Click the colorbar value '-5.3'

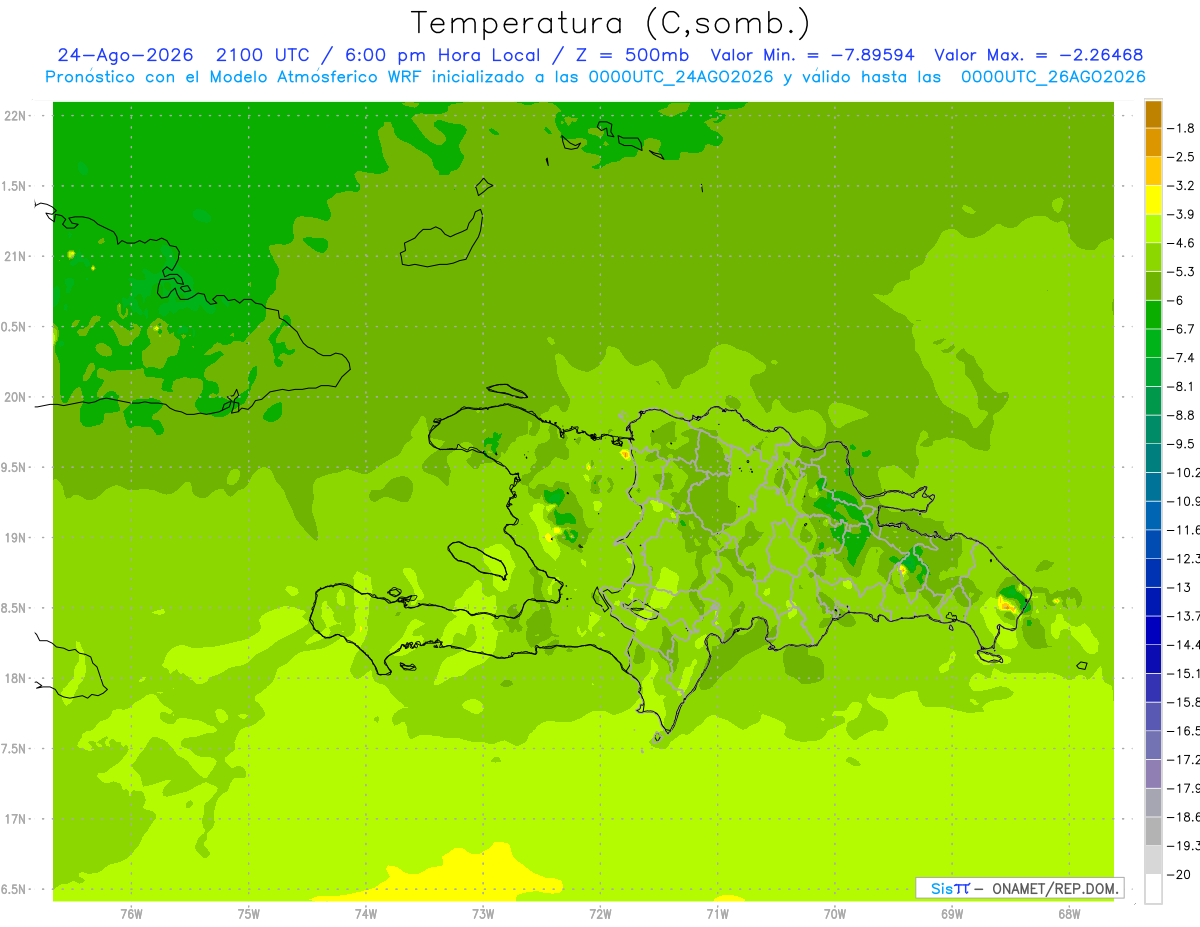[1180, 271]
